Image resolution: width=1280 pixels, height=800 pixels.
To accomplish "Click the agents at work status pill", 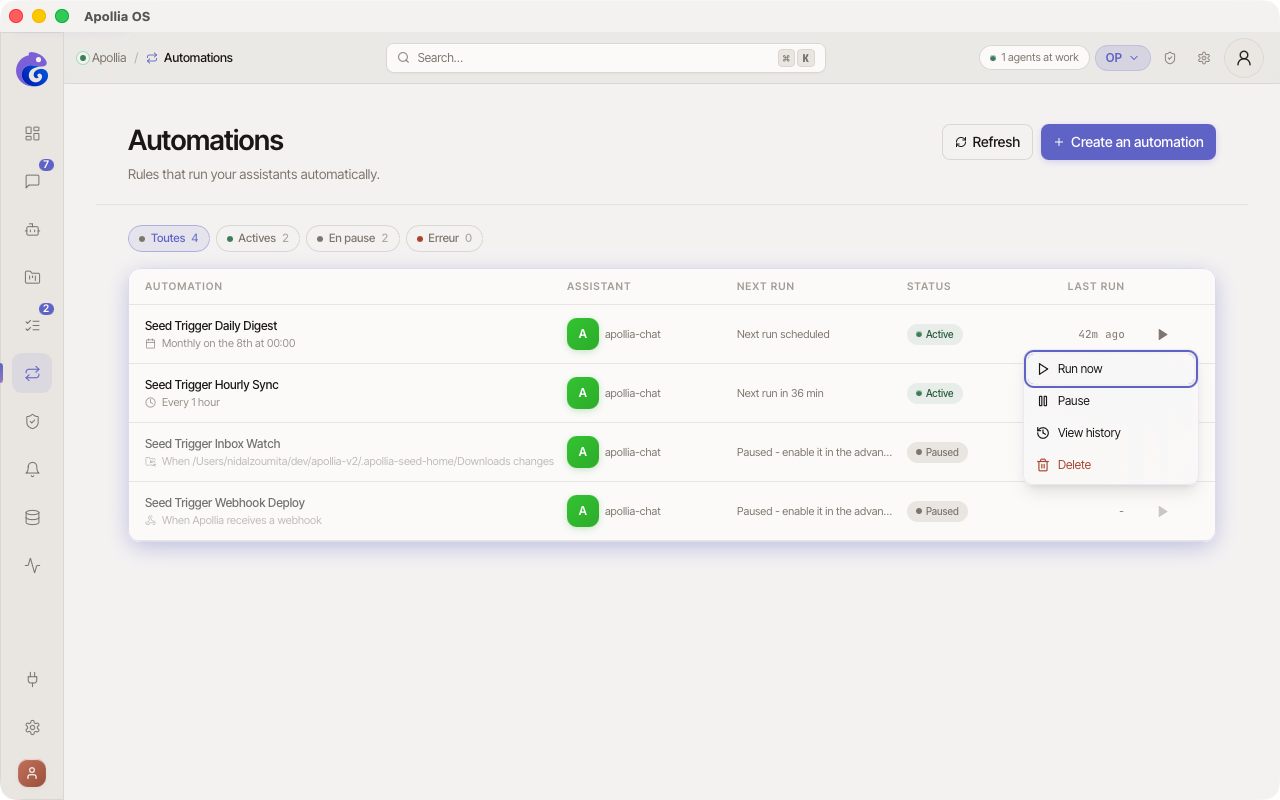I will point(1034,58).
